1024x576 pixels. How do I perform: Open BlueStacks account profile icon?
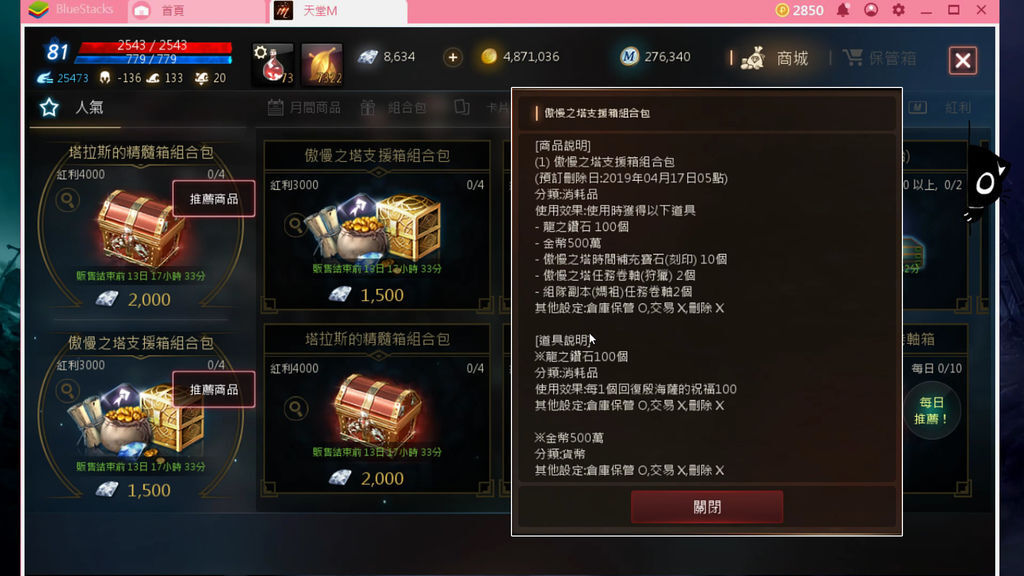(x=871, y=10)
